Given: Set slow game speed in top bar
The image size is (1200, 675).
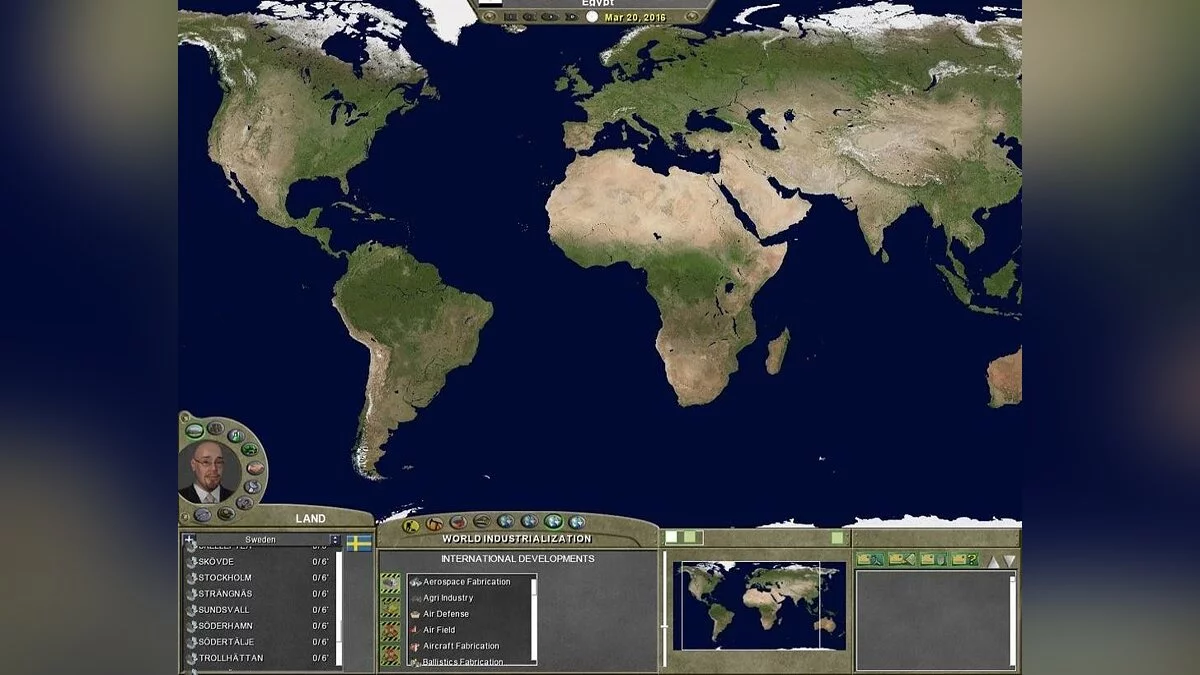Looking at the screenshot, I should coord(529,16).
